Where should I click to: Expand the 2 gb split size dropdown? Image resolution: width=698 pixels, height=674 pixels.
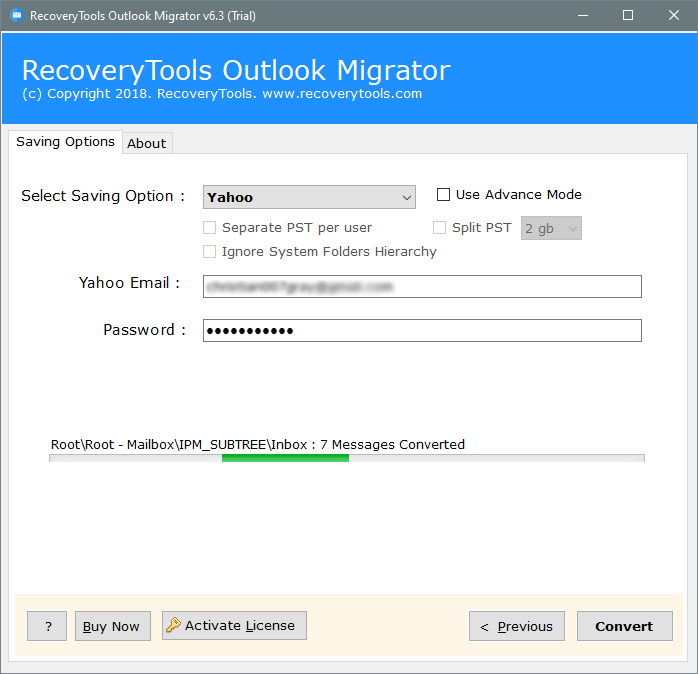pos(551,228)
